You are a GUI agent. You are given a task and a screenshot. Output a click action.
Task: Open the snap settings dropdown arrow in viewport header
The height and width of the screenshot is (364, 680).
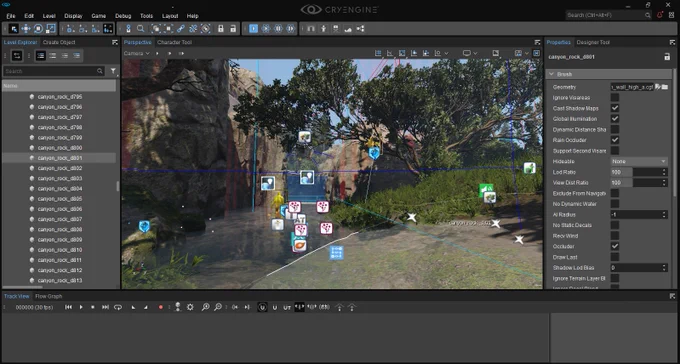click(x=446, y=53)
